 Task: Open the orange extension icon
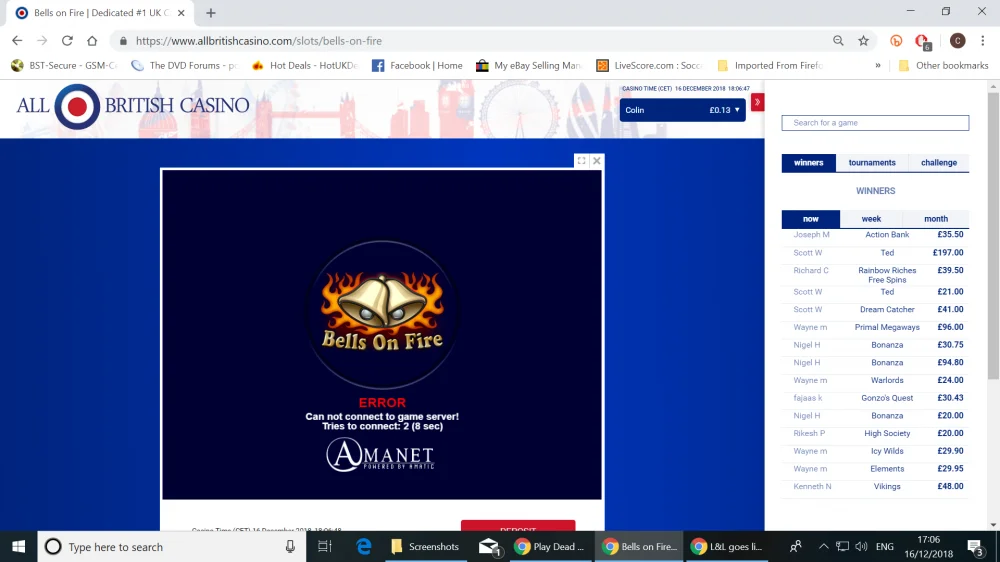pyautogui.click(x=896, y=40)
